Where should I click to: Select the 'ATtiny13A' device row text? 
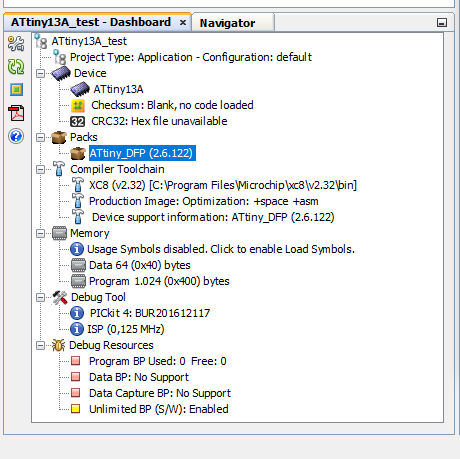coord(118,89)
